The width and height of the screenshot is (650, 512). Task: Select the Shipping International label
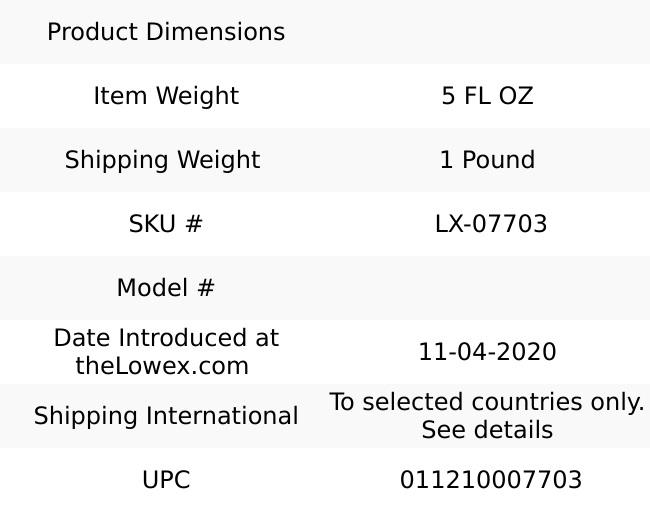166,416
